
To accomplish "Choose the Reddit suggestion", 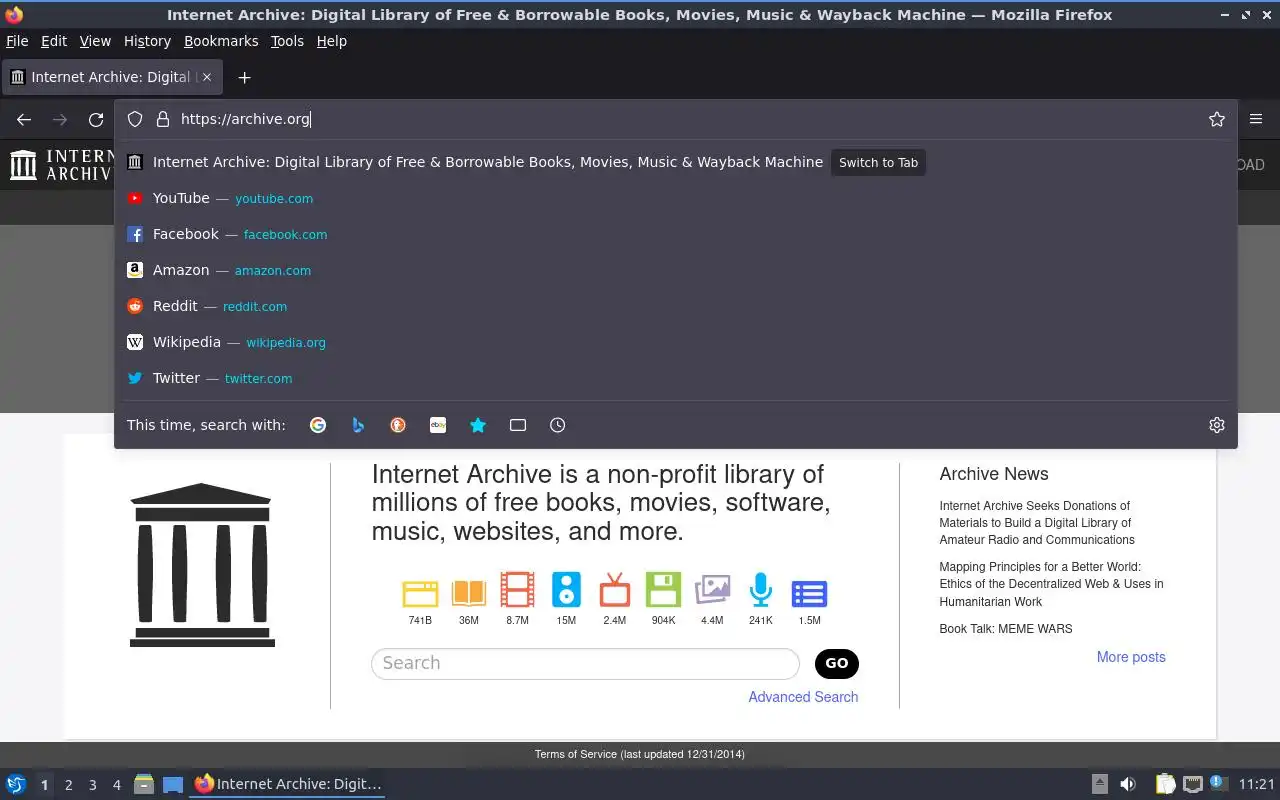I will pos(675,306).
